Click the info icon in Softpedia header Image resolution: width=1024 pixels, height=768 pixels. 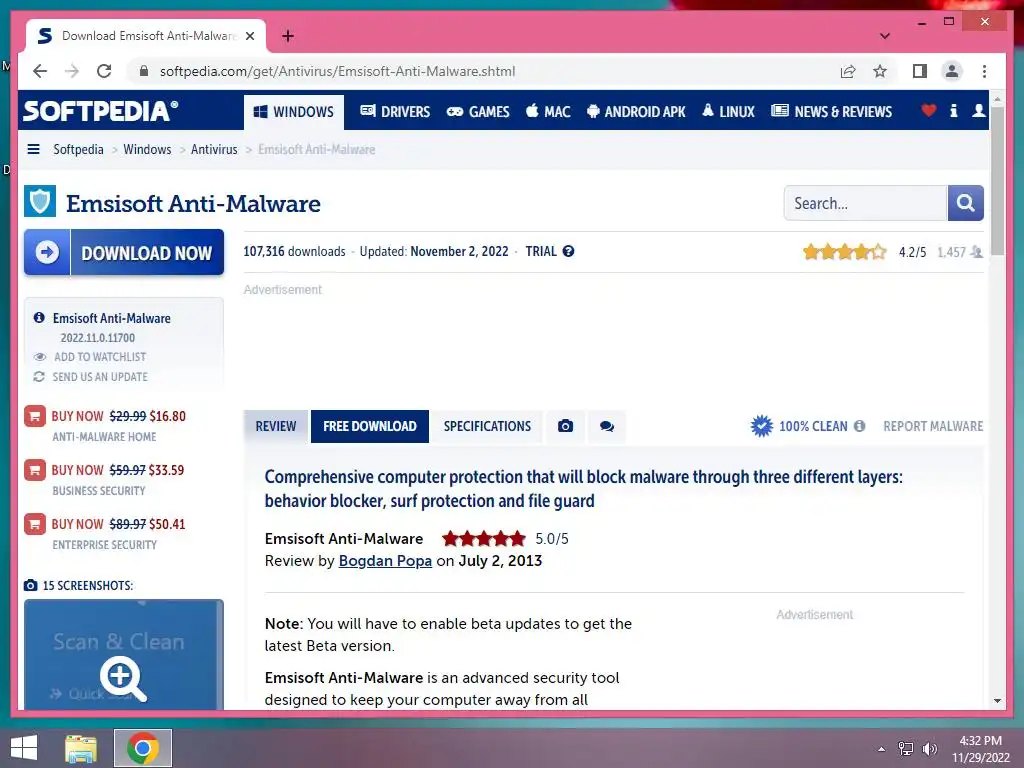point(953,110)
